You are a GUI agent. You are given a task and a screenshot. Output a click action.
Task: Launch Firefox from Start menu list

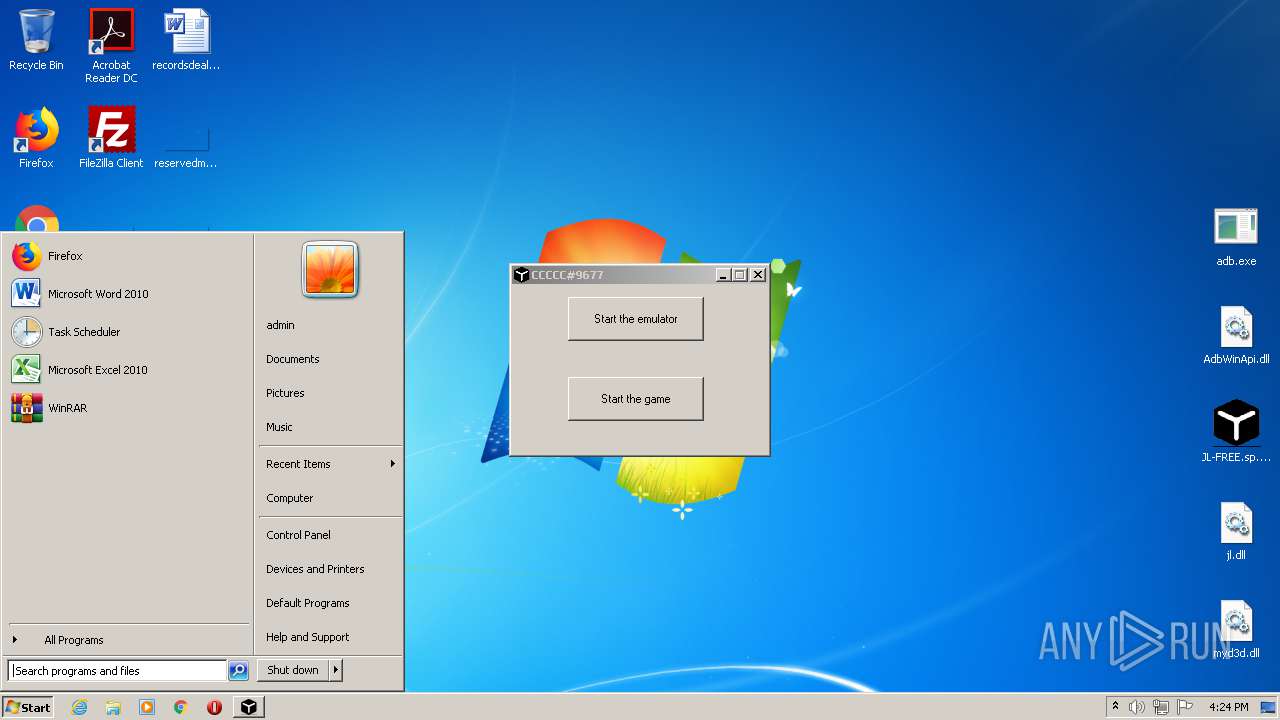(128, 256)
